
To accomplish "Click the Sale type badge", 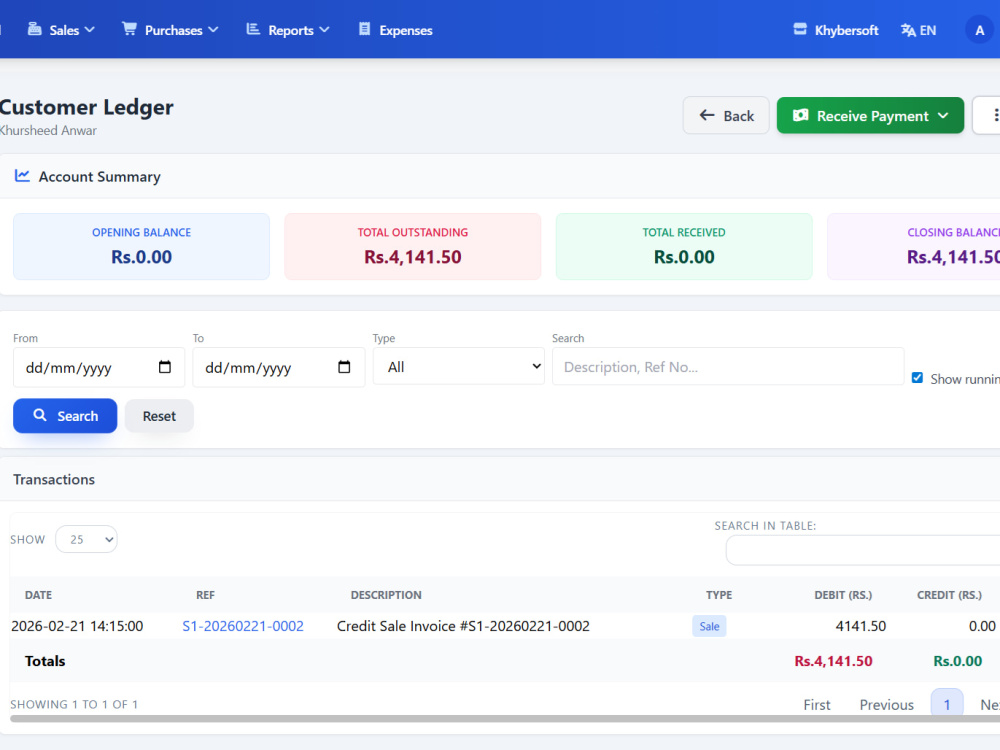I will tap(709, 626).
